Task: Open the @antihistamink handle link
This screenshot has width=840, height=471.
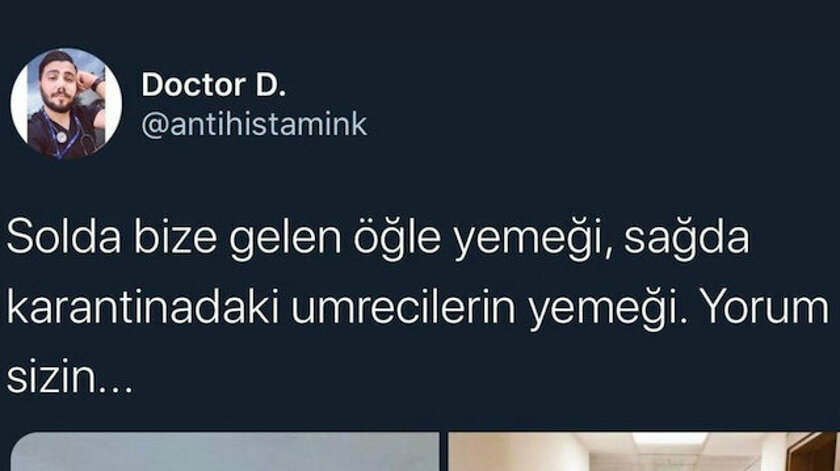Action: 254,125
